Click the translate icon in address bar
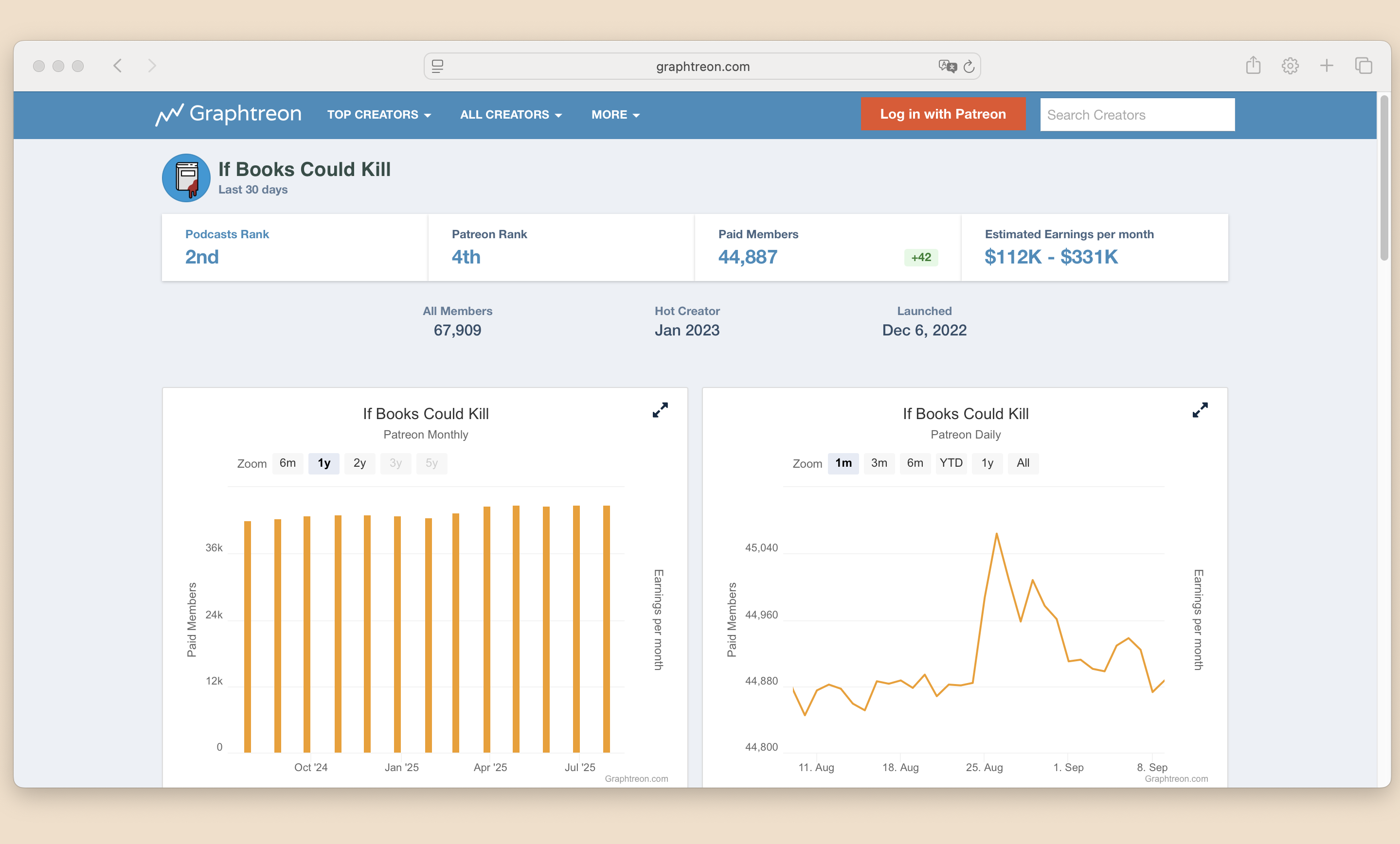This screenshot has height=844, width=1400. (947, 67)
